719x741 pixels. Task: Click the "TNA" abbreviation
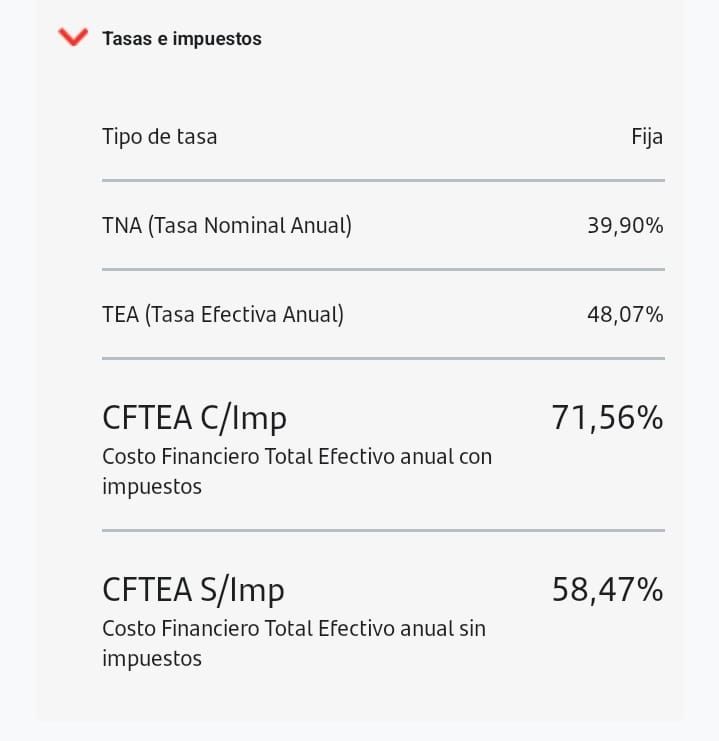tap(122, 226)
